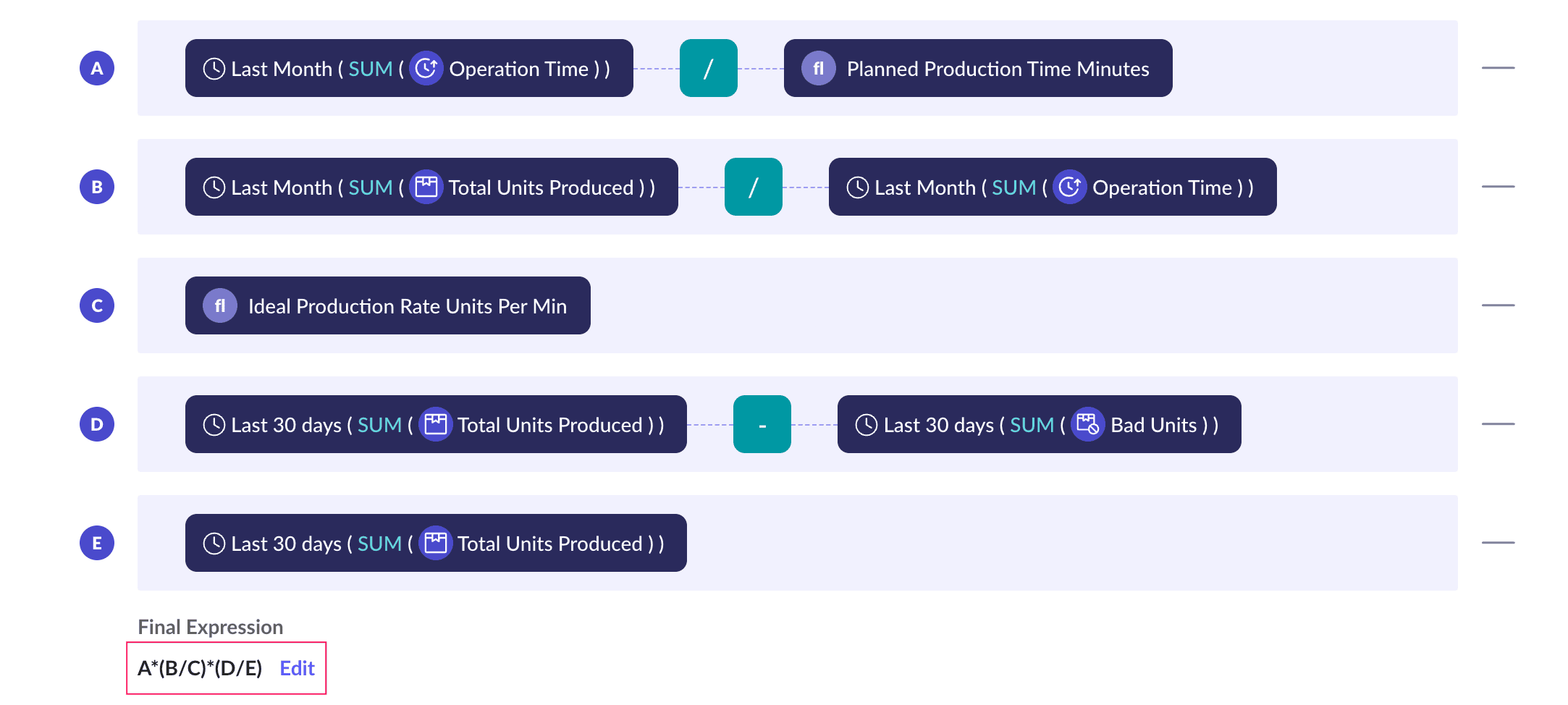Click the Bad Units icon in row D
This screenshot has width=1568, height=705.
point(1087,424)
